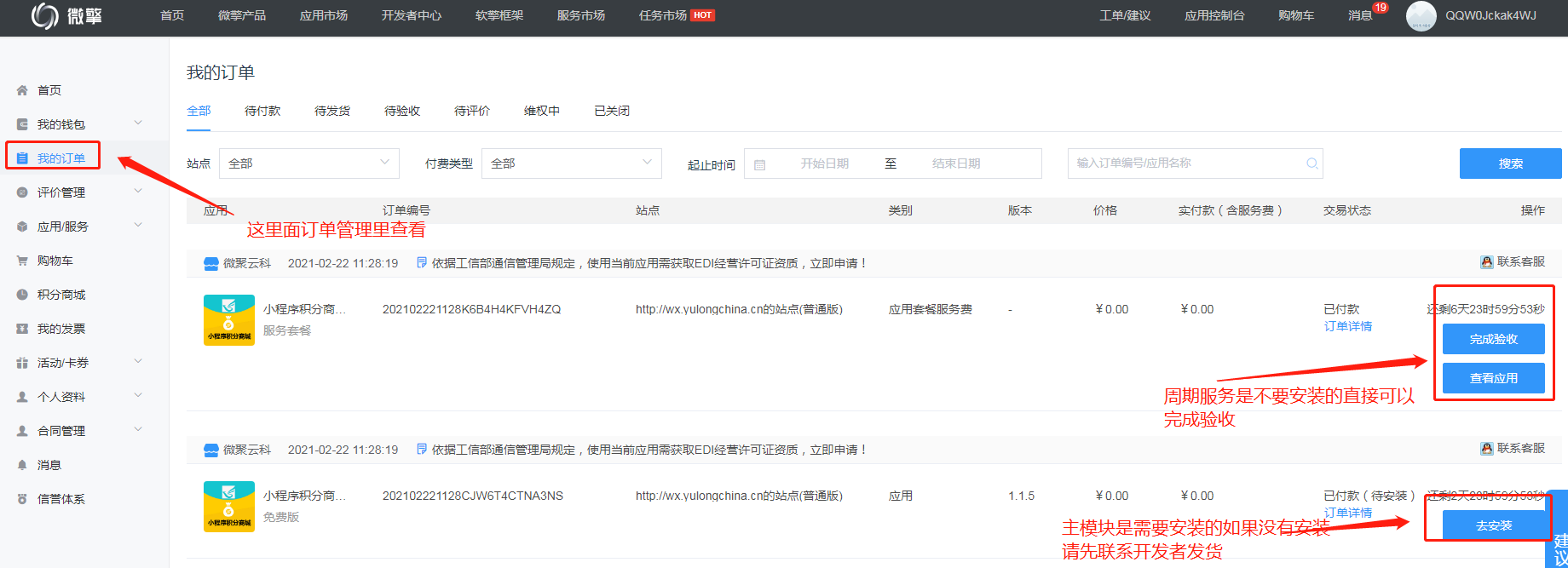Select the 全部 orders tab

coord(199,111)
